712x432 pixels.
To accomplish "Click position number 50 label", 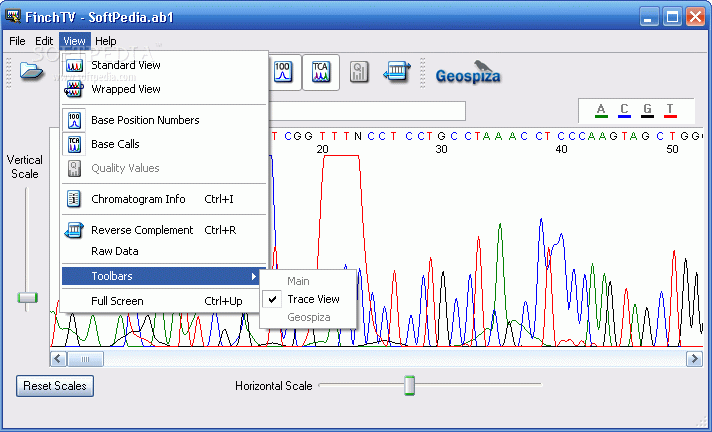I will pyautogui.click(x=672, y=149).
